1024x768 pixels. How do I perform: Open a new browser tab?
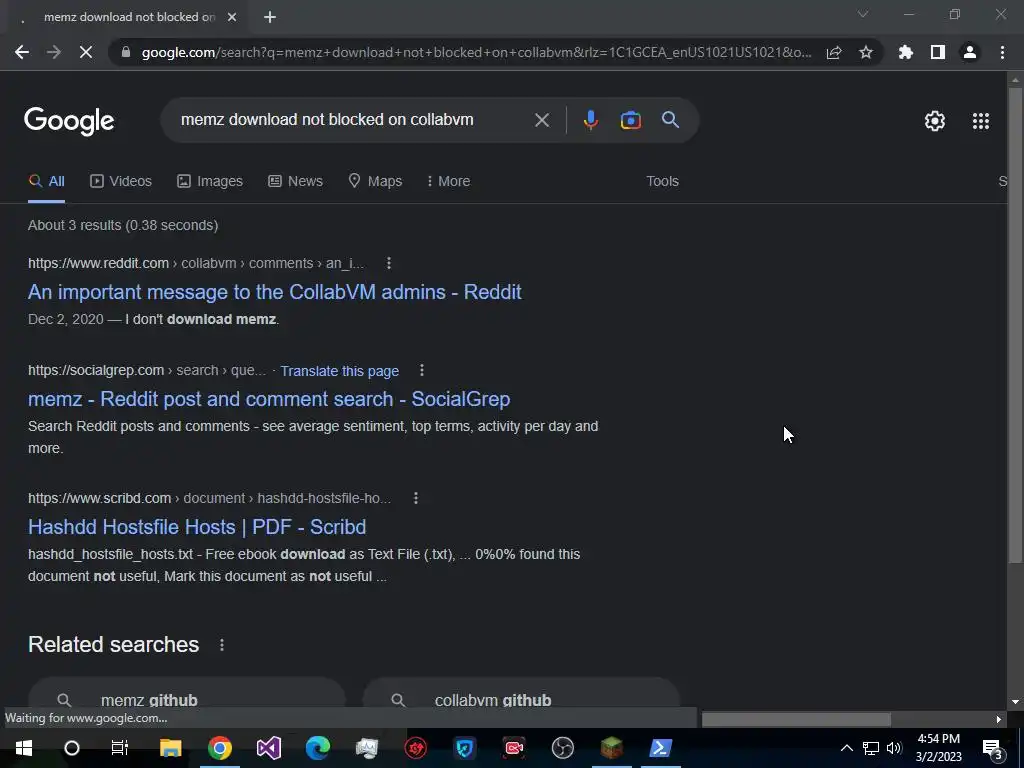pyautogui.click(x=270, y=17)
